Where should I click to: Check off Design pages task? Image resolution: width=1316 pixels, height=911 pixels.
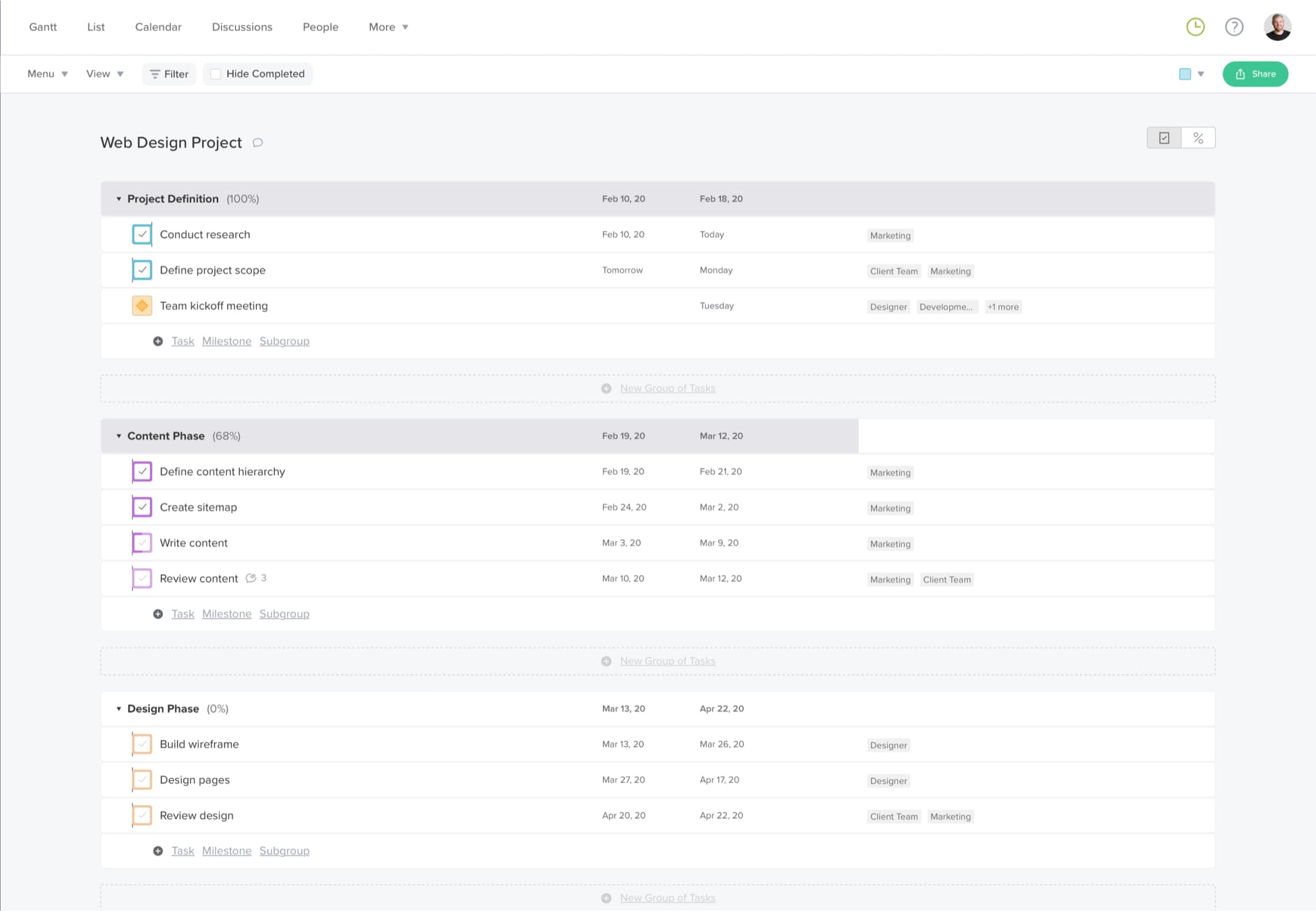point(142,779)
